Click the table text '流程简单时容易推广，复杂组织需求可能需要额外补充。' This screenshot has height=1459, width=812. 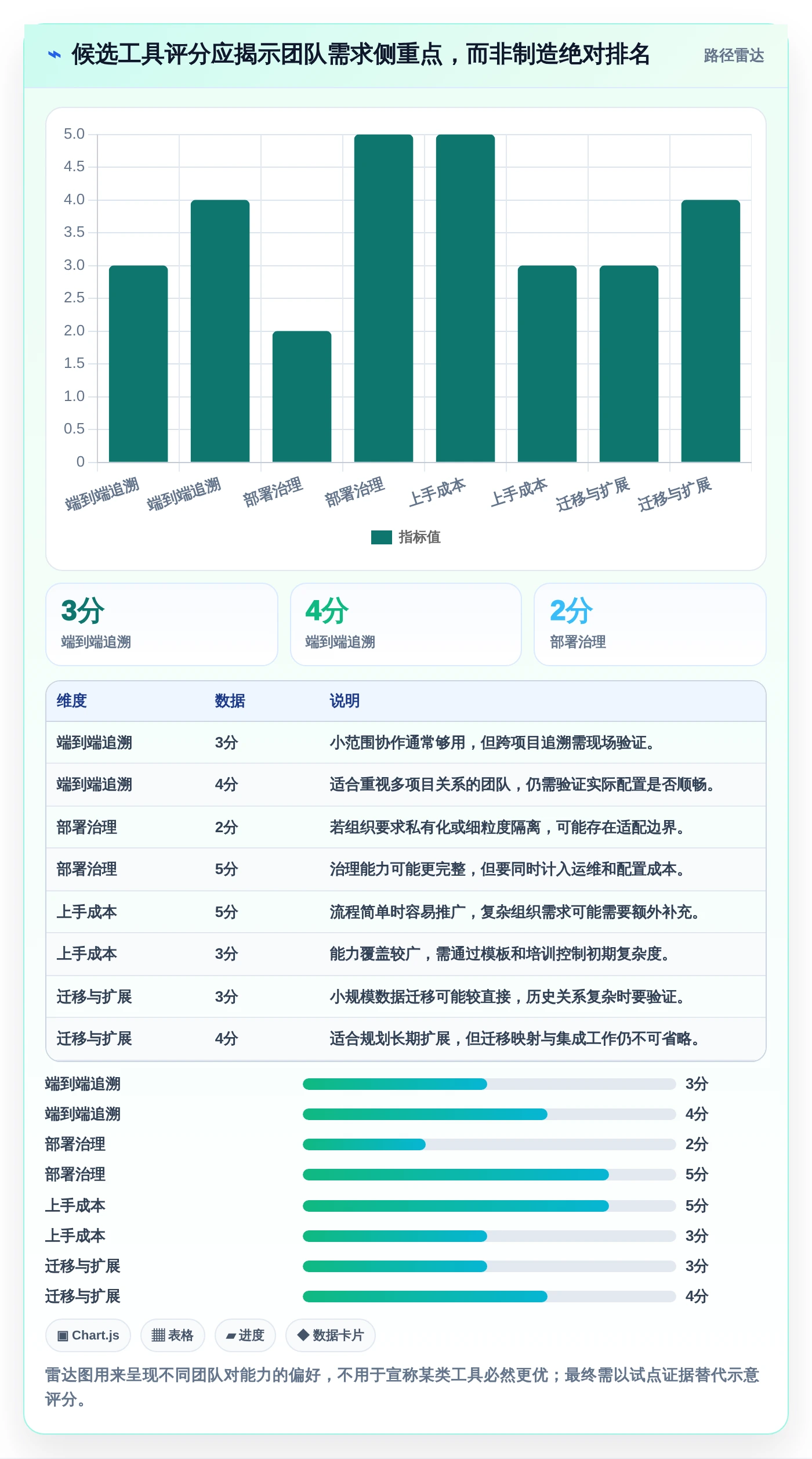coord(515,912)
